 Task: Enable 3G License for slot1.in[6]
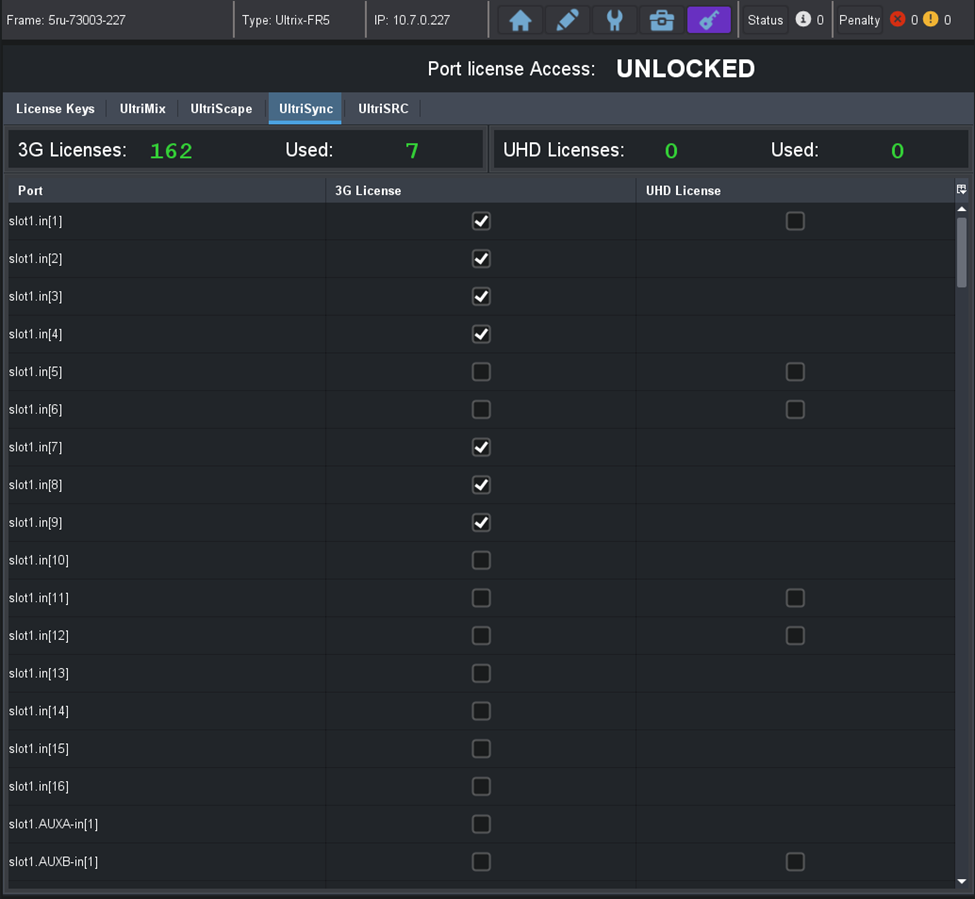pos(481,409)
